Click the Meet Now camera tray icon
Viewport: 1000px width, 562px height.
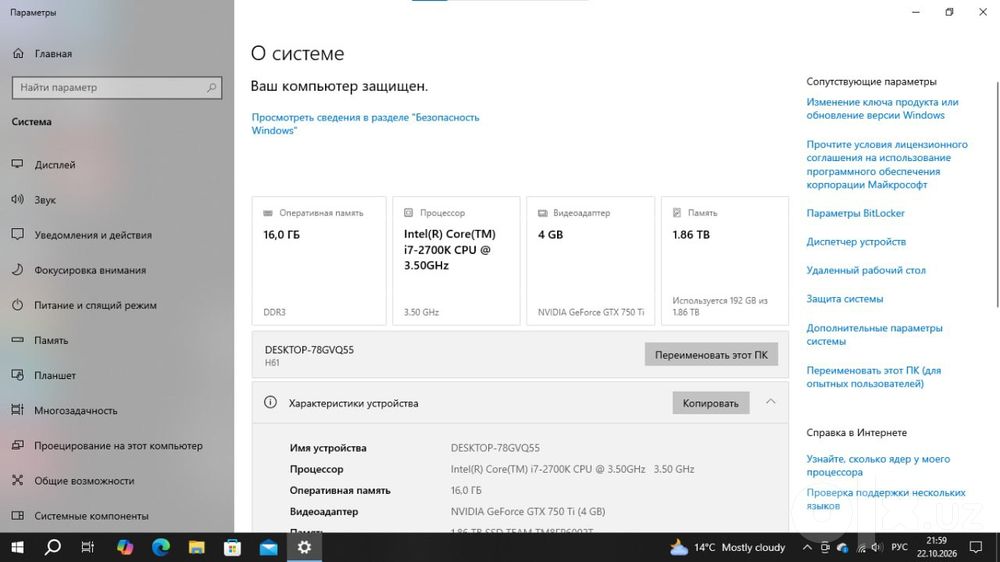(825, 547)
